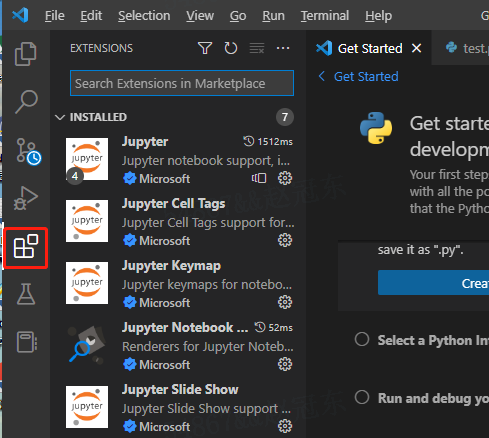
Task: Open Extensions views and more actions menu
Action: pyautogui.click(x=283, y=48)
